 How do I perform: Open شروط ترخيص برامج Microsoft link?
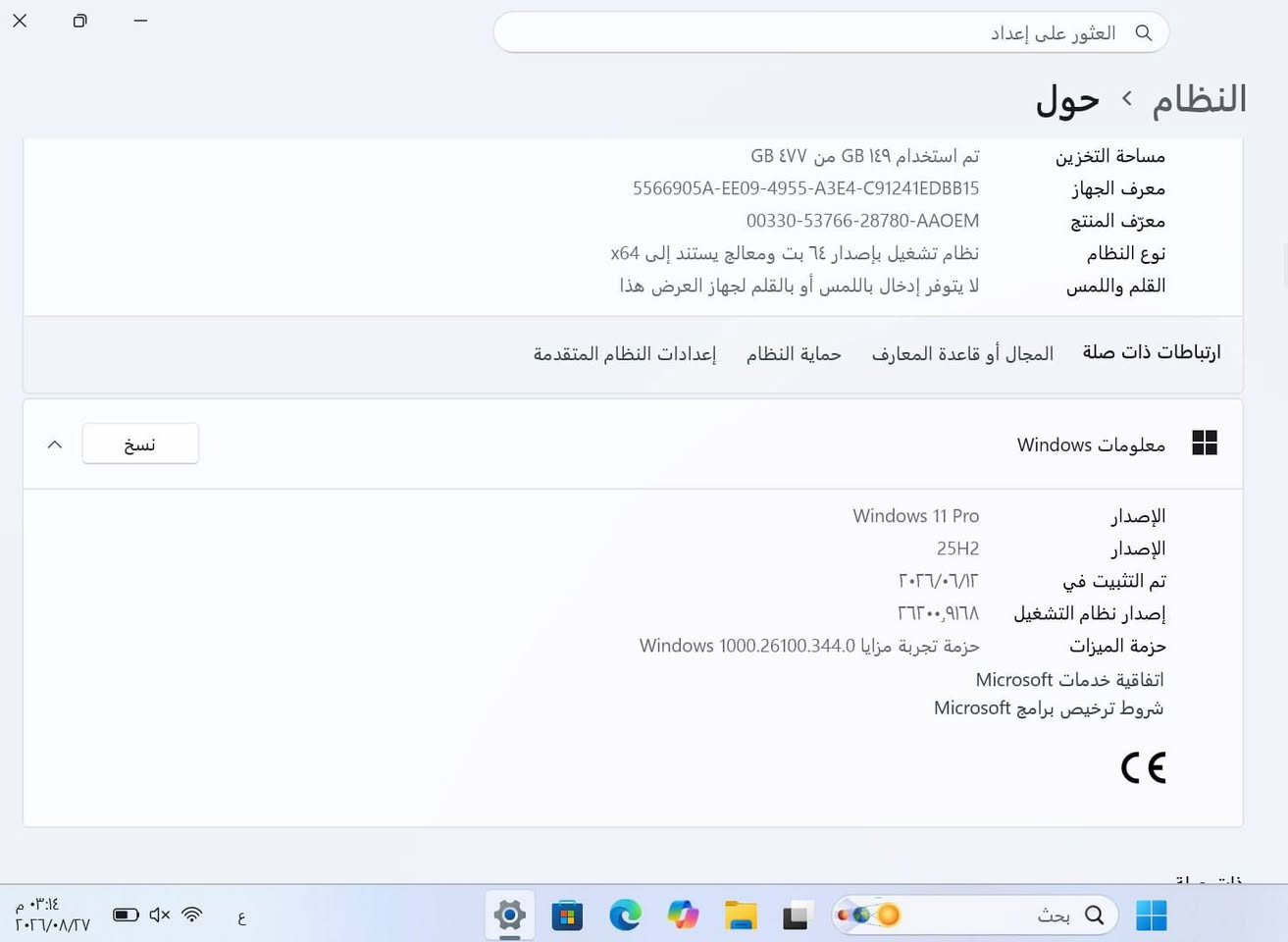1049,708
